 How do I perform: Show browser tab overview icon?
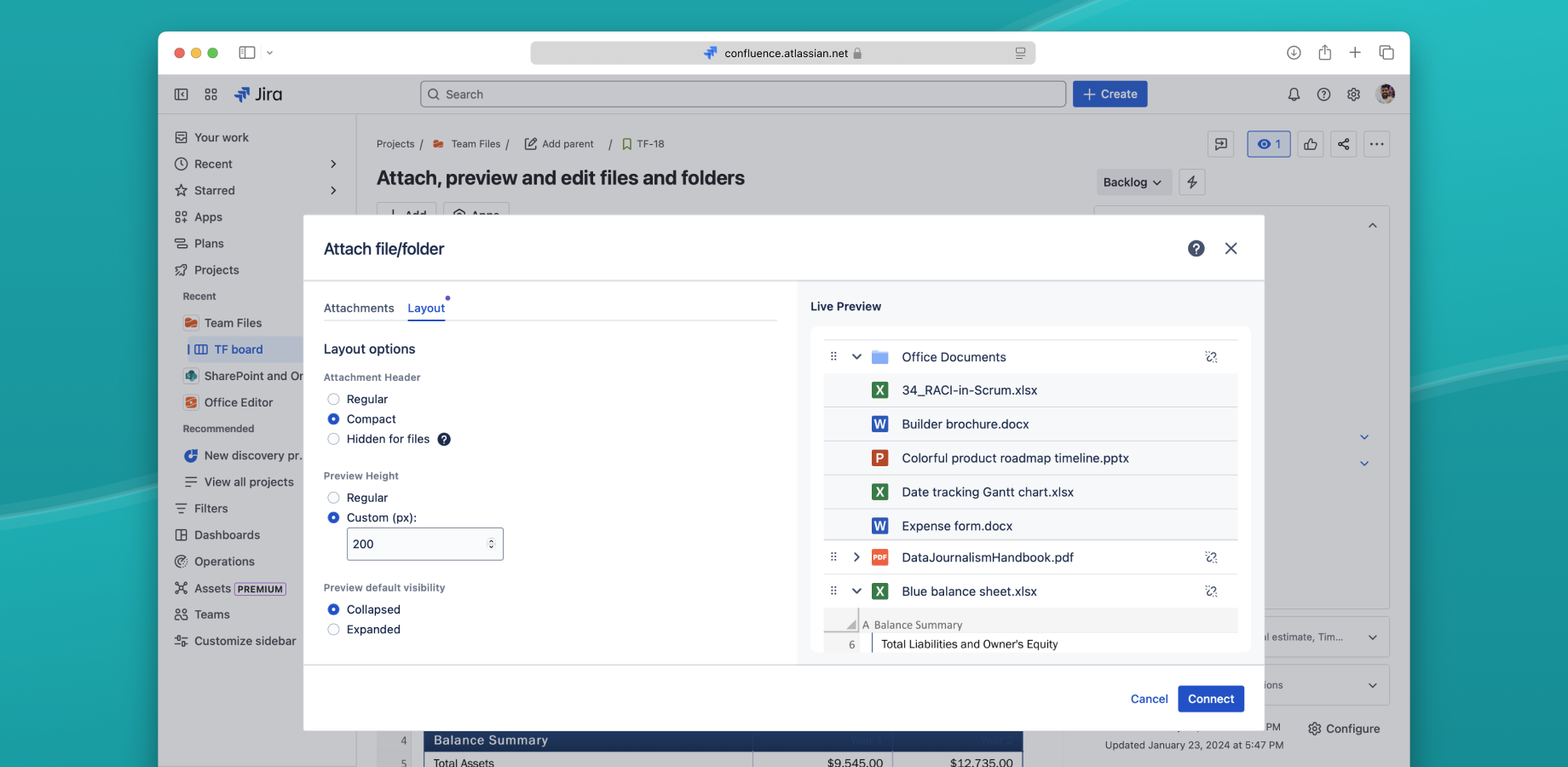pos(1386,53)
